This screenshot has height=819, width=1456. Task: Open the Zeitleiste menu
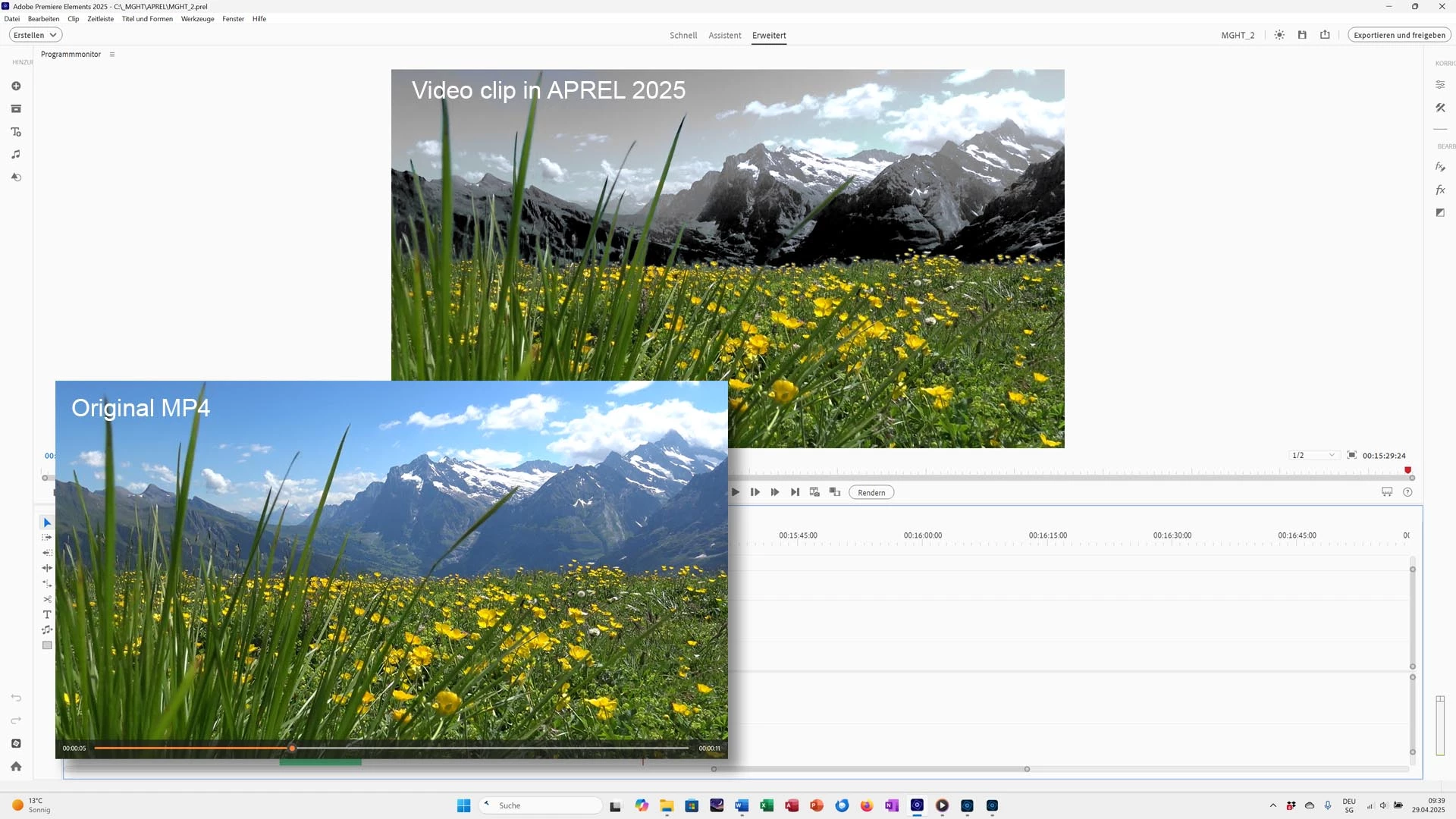click(100, 19)
